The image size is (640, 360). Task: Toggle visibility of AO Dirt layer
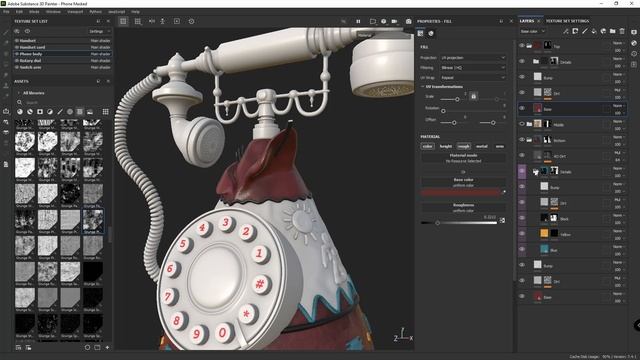(x=522, y=156)
